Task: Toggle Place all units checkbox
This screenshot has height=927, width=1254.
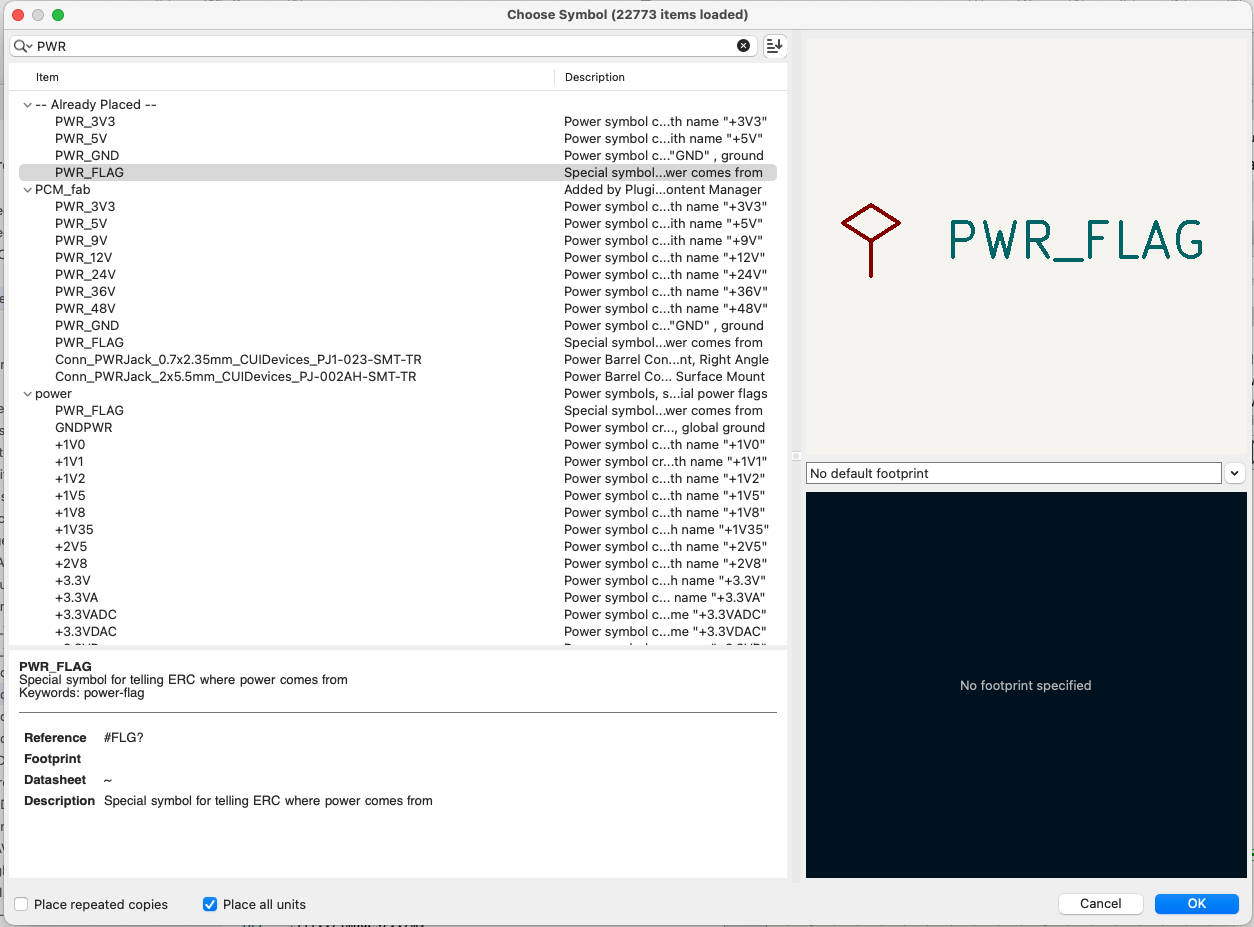Action: pyautogui.click(x=210, y=904)
